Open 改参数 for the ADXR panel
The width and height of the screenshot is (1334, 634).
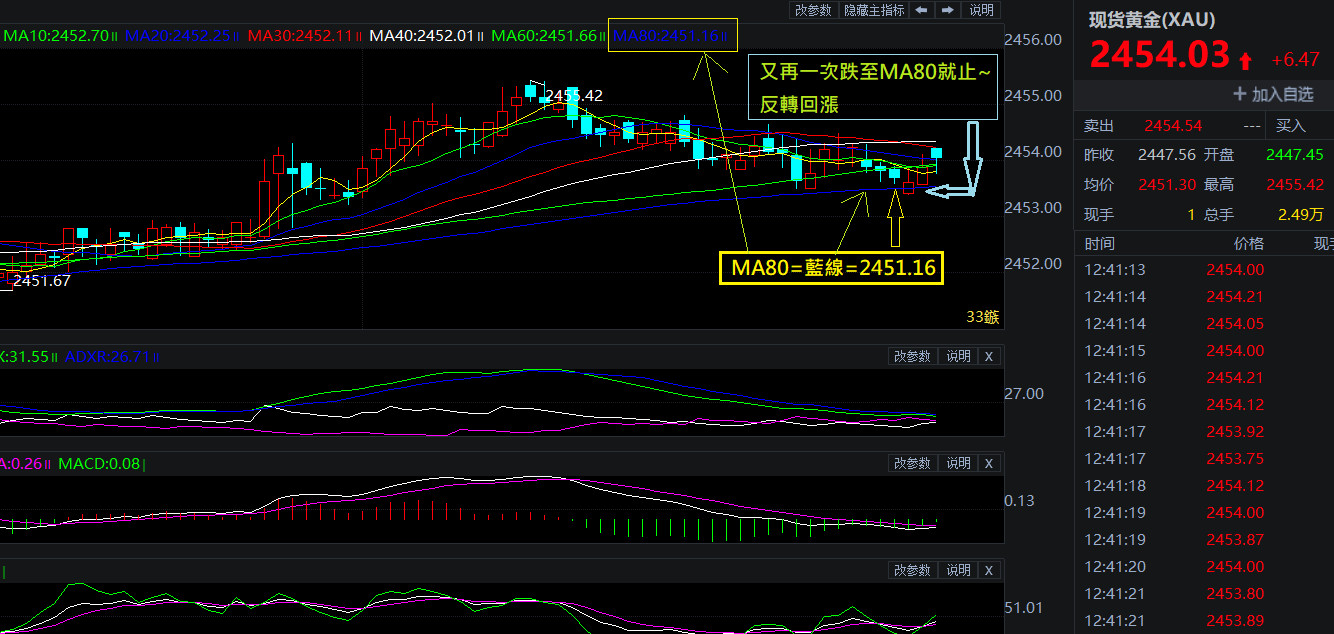(x=912, y=356)
